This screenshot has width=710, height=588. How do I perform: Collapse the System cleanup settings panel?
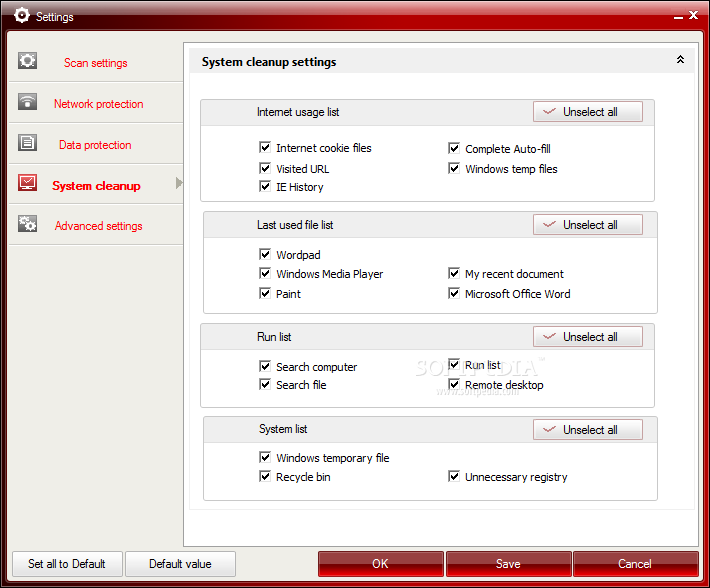coord(680,61)
